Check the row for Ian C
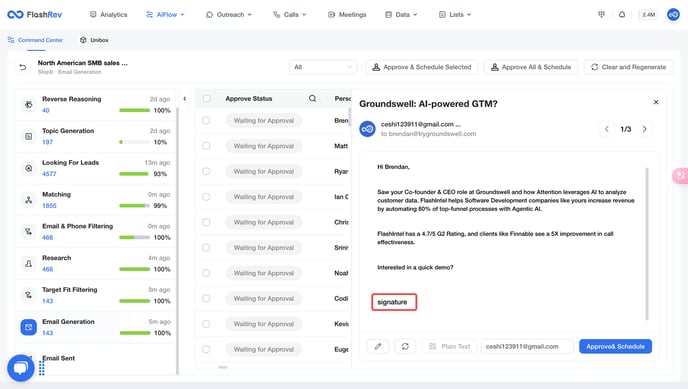This screenshot has width=688, height=389. tap(206, 197)
